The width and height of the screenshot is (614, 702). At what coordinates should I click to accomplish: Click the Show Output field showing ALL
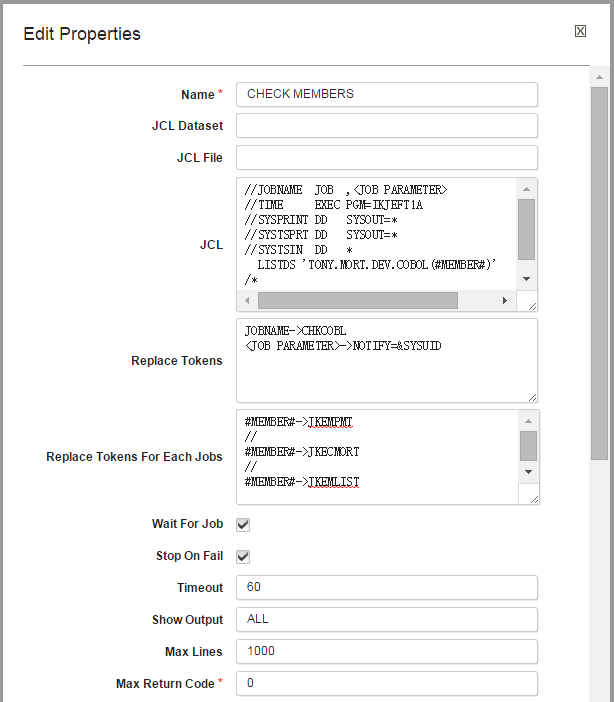tap(387, 619)
